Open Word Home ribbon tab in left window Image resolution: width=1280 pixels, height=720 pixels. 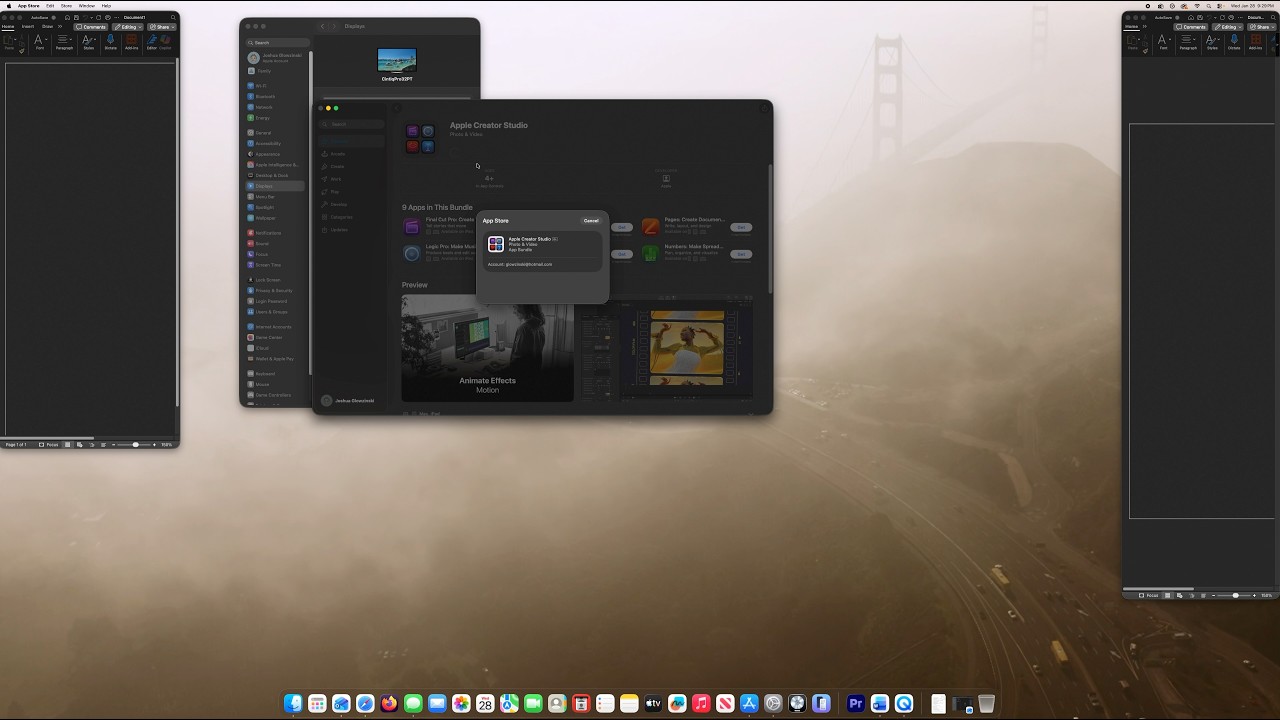tap(8, 27)
